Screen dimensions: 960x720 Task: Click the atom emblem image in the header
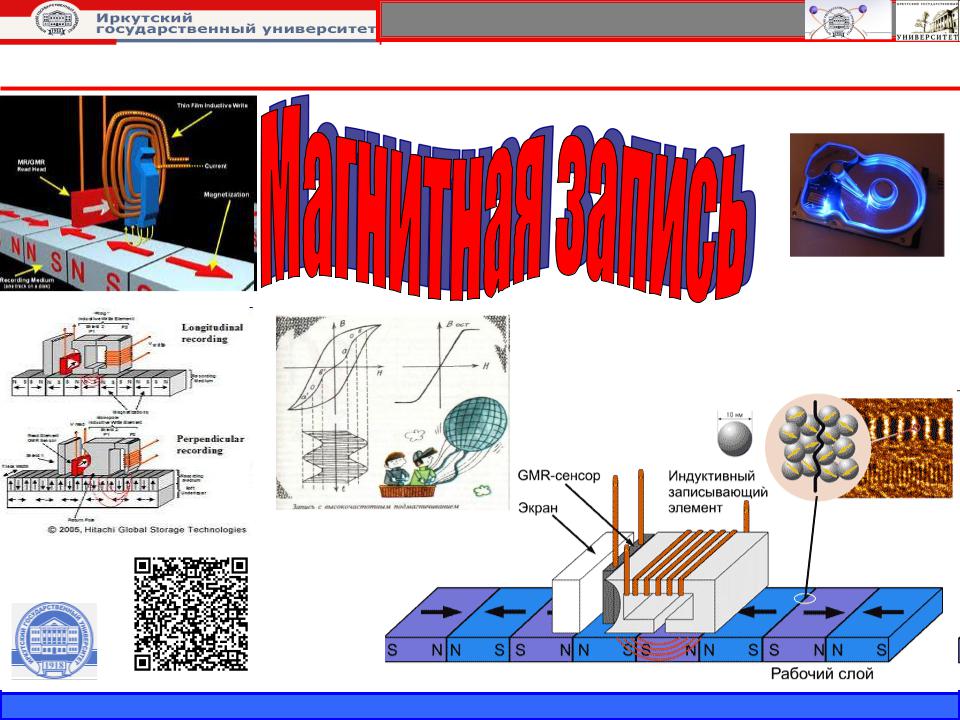(848, 20)
